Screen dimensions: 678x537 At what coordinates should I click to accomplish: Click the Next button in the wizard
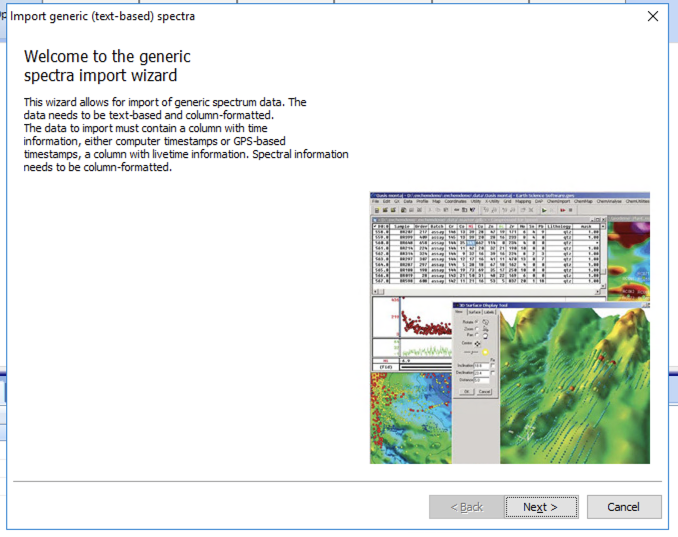tap(541, 507)
